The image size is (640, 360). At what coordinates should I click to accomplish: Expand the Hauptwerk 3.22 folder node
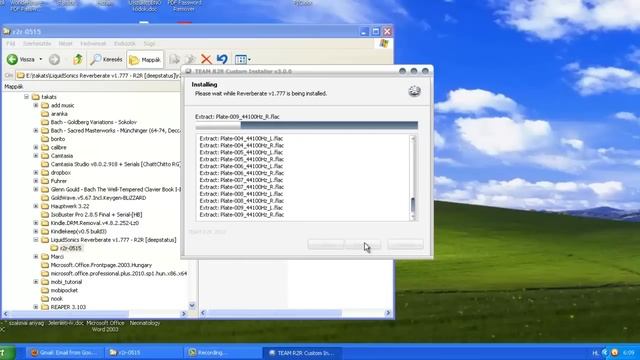pos(36,206)
